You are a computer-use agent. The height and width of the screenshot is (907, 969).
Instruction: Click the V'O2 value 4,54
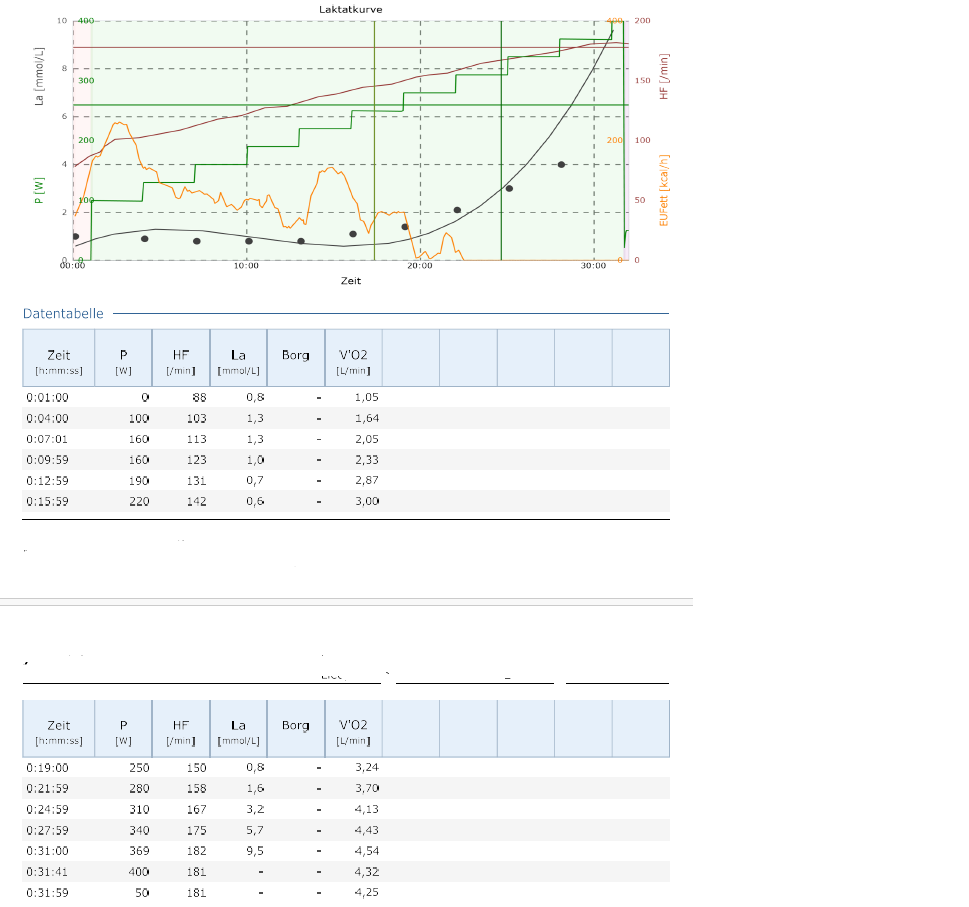pos(367,850)
